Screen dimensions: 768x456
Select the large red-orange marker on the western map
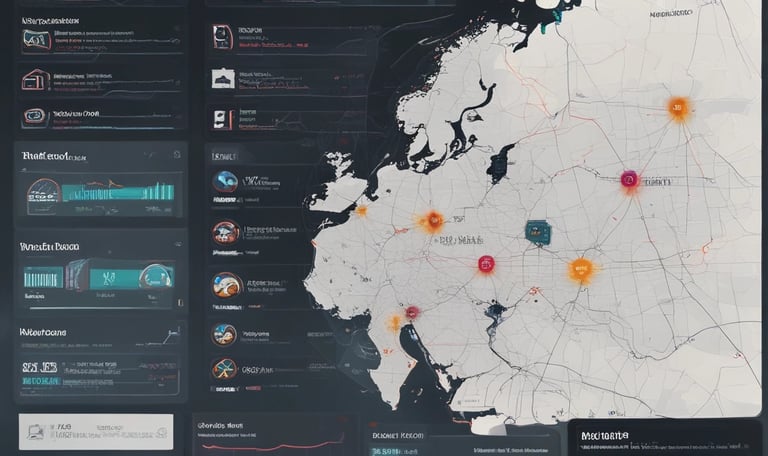(433, 221)
